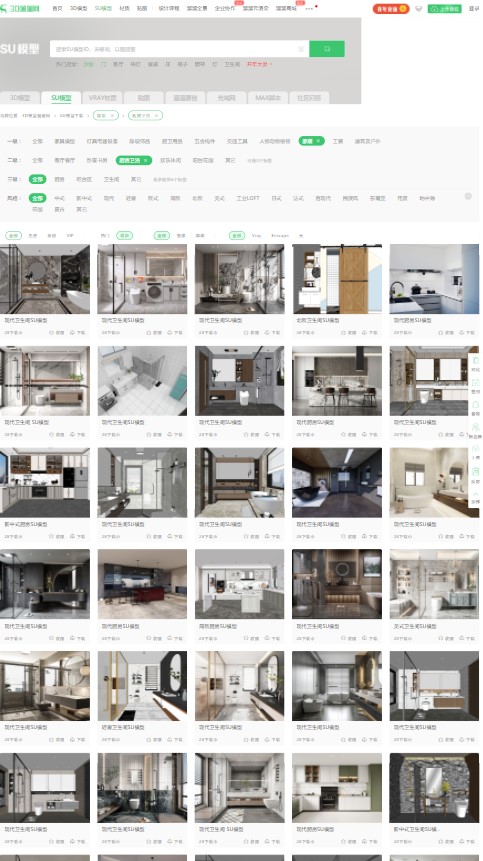The width and height of the screenshot is (483, 861).
Task: Click the camera image-search icon in search box
Action: tap(301, 49)
